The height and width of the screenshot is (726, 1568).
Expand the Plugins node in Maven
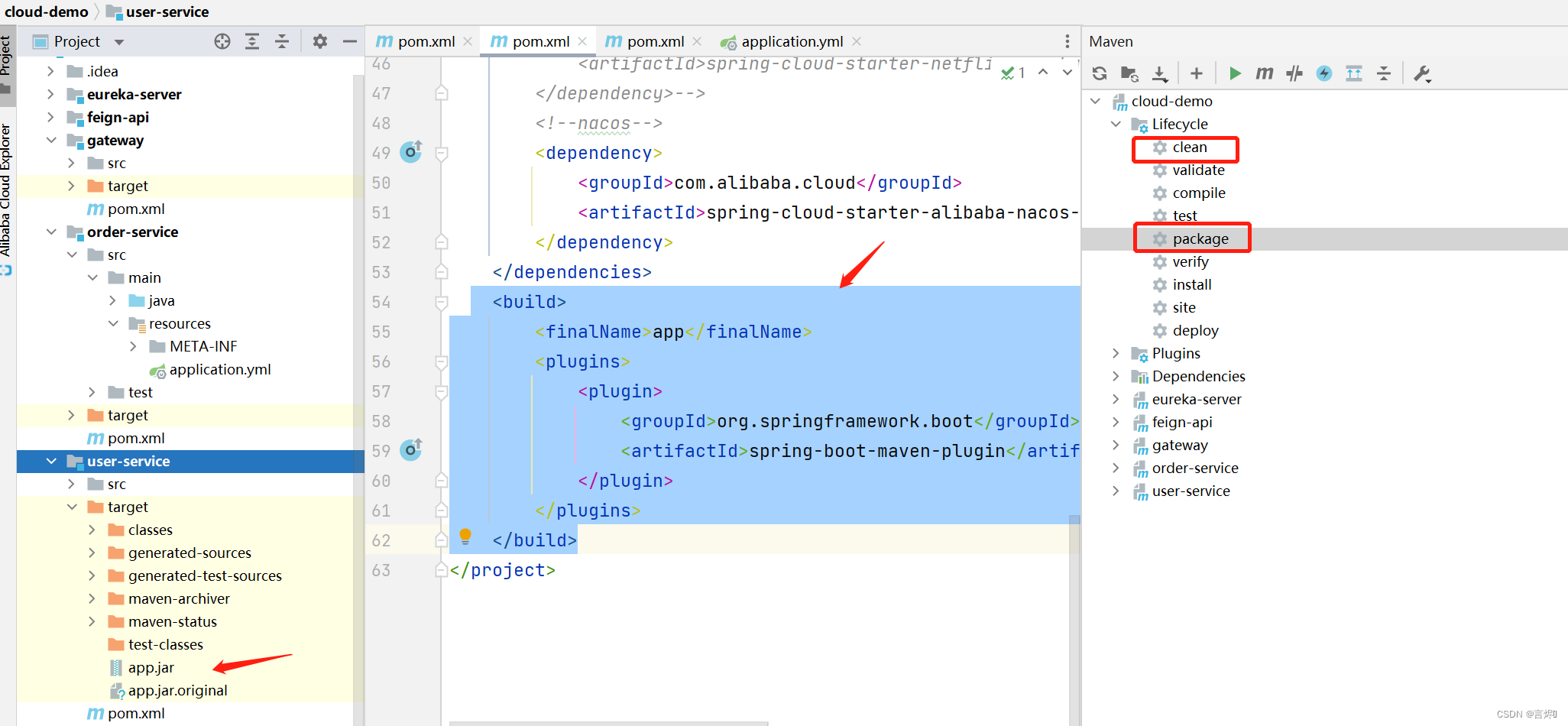click(x=1116, y=353)
